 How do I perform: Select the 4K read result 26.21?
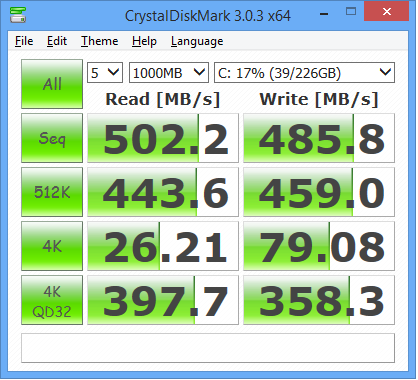163,246
